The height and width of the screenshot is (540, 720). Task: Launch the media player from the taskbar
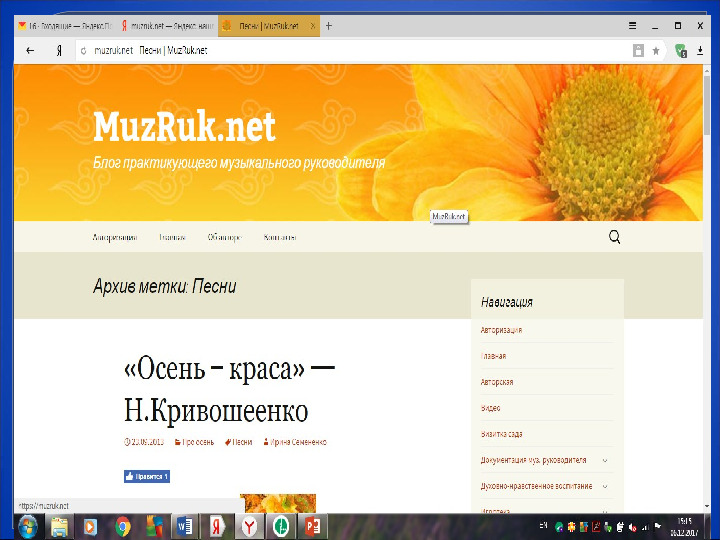click(x=90, y=527)
